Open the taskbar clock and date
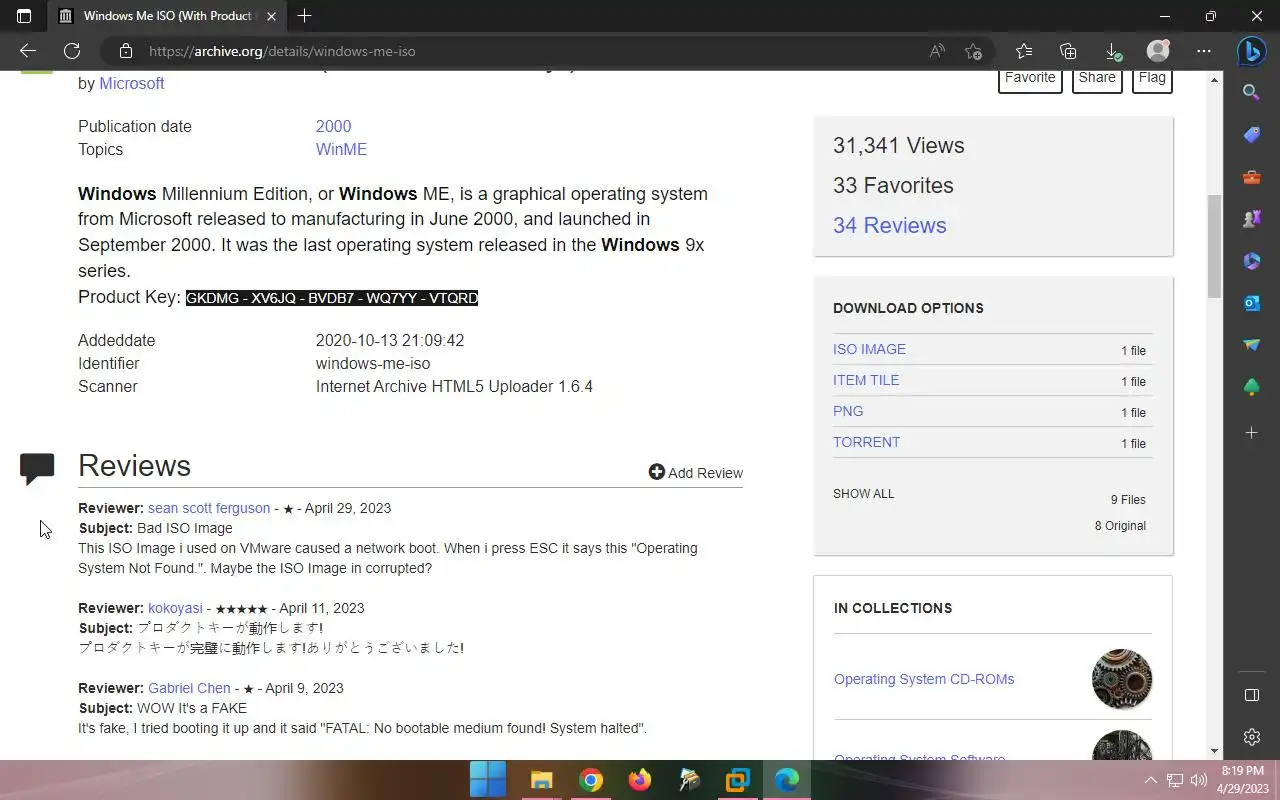 click(x=1242, y=780)
